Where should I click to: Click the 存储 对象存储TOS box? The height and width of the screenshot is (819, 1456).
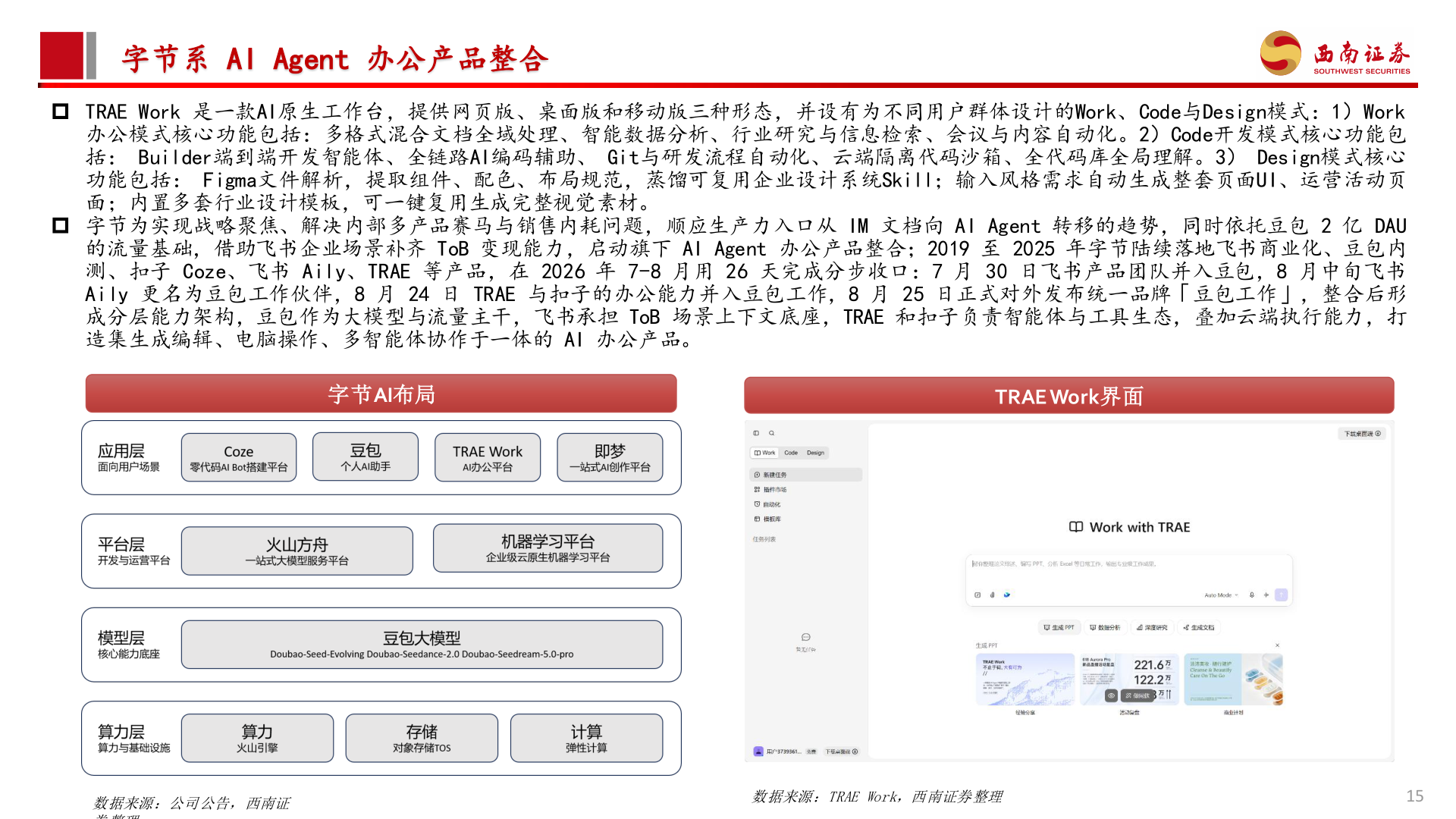[422, 738]
